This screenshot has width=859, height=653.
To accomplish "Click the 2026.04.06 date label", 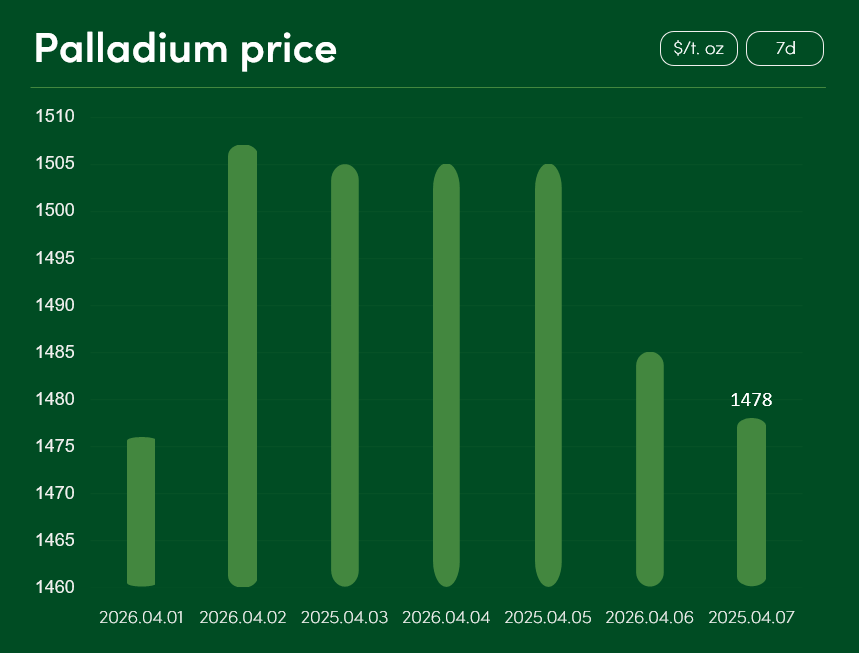I will coord(650,618).
